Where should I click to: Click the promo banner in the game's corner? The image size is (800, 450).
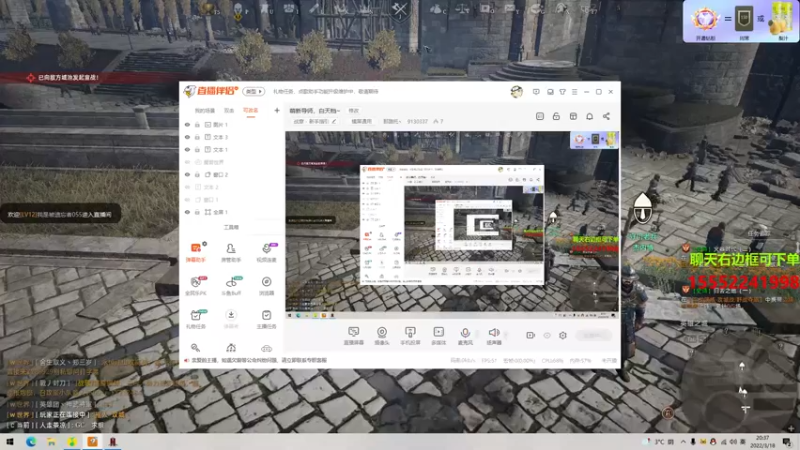tap(741, 21)
